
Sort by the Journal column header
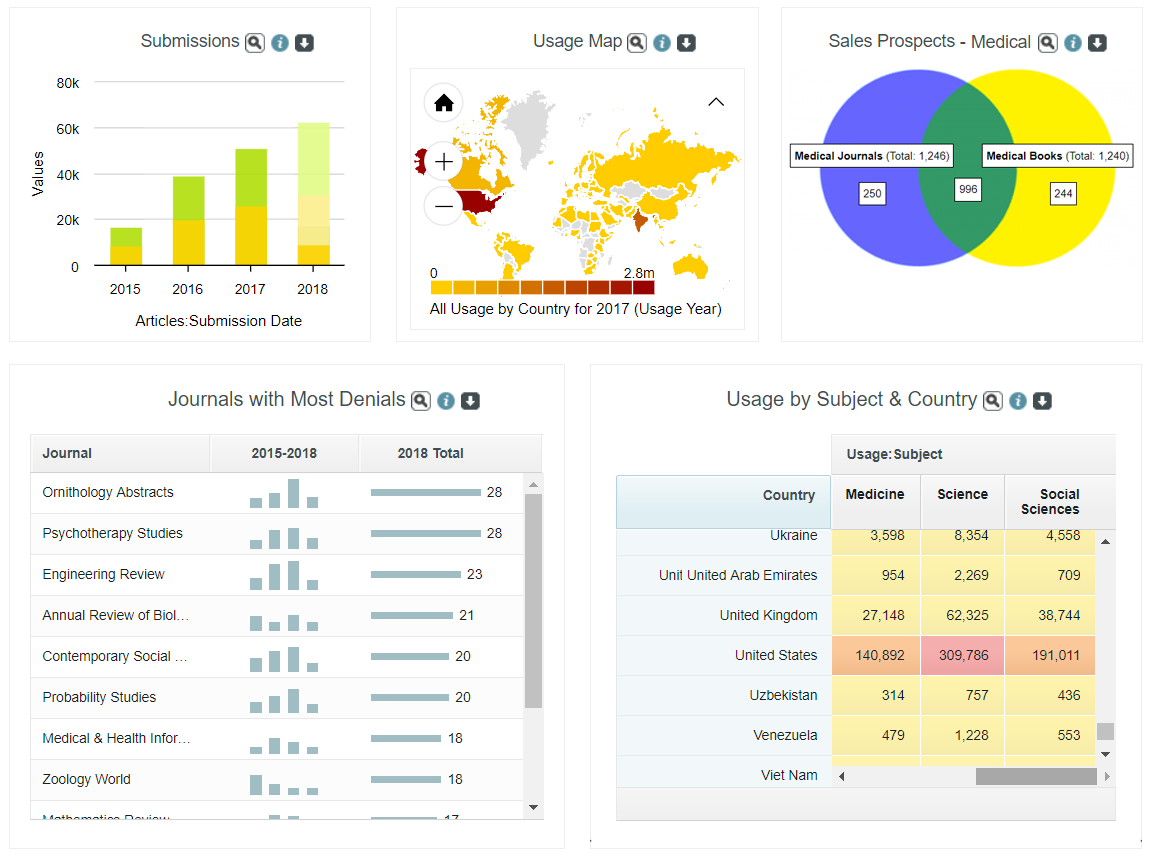[x=67, y=453]
